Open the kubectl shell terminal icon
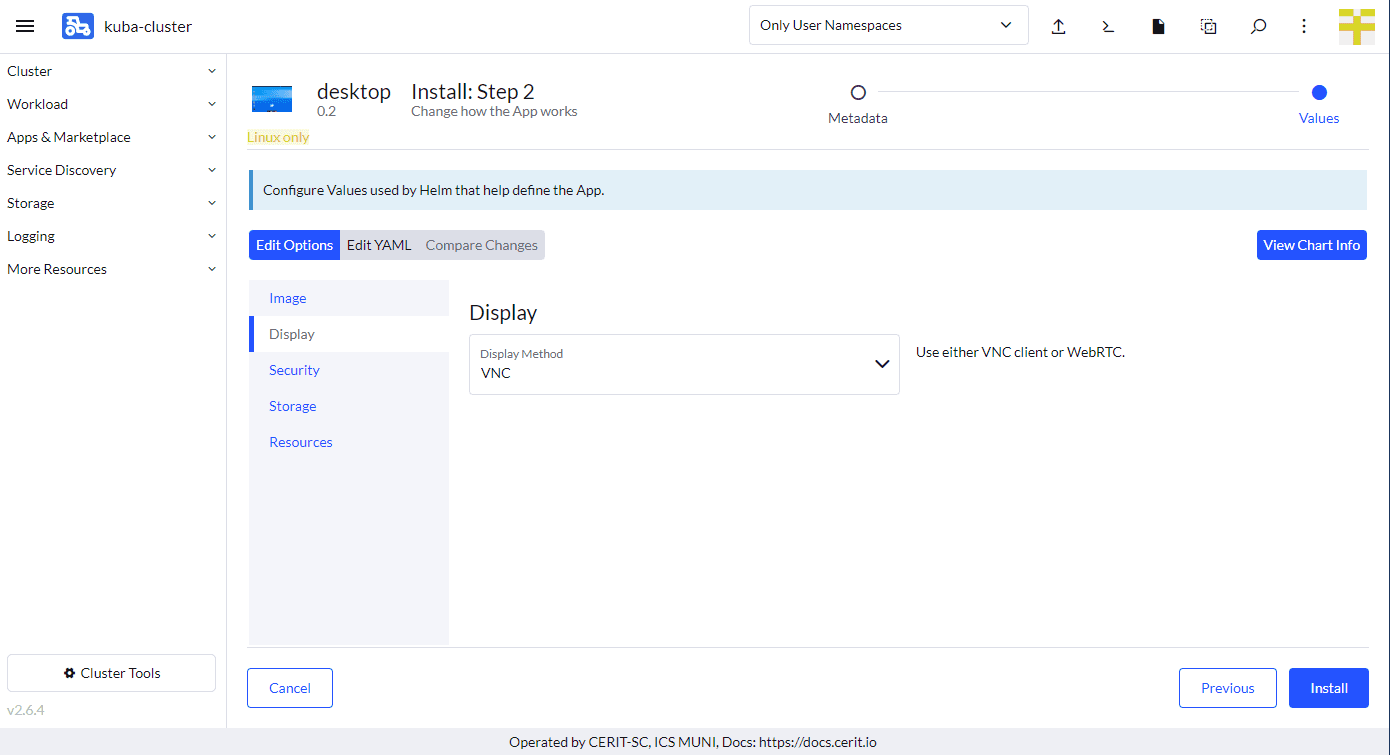The width and height of the screenshot is (1390, 755). click(x=1108, y=26)
